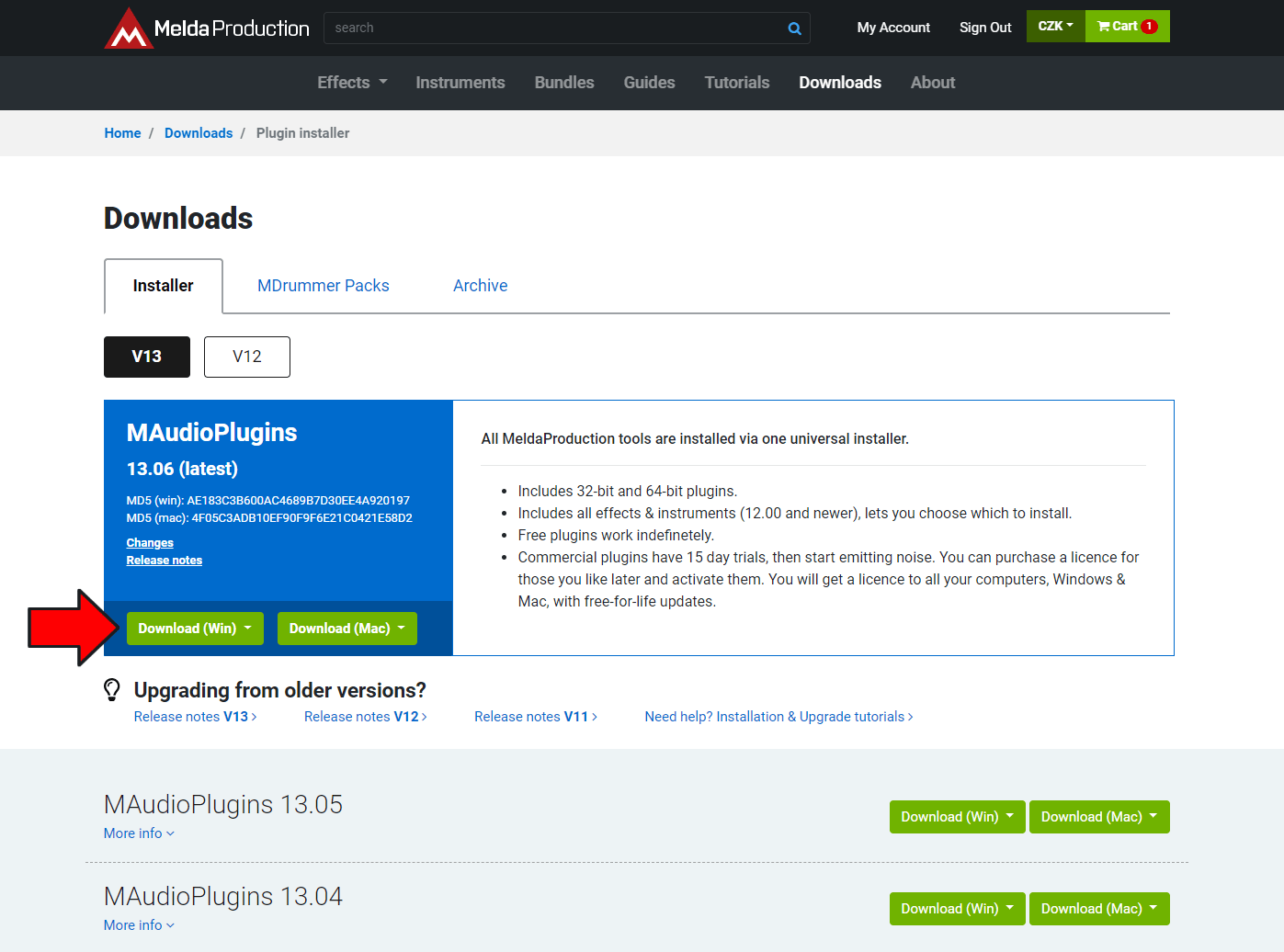Open Tutorials in navigation
This screenshot has width=1284, height=952.
click(x=737, y=83)
